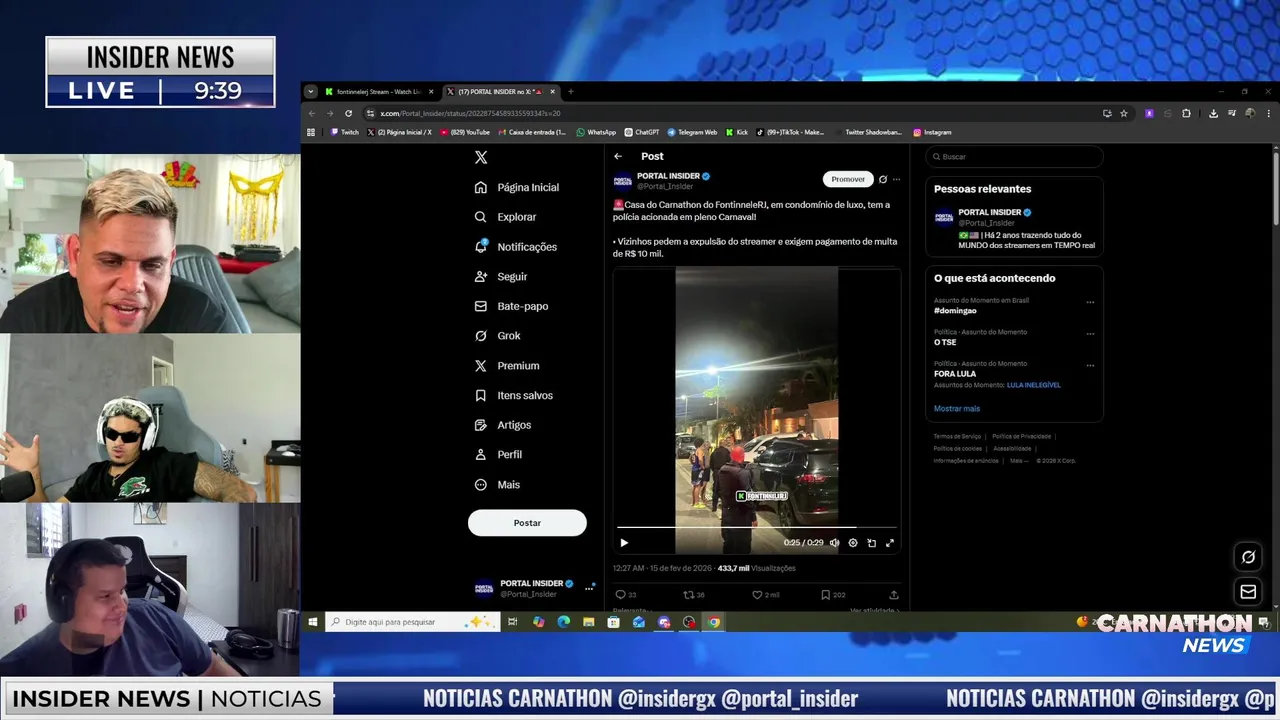Image resolution: width=1280 pixels, height=720 pixels.
Task: Click in the Buscar search field
Action: 1014,156
